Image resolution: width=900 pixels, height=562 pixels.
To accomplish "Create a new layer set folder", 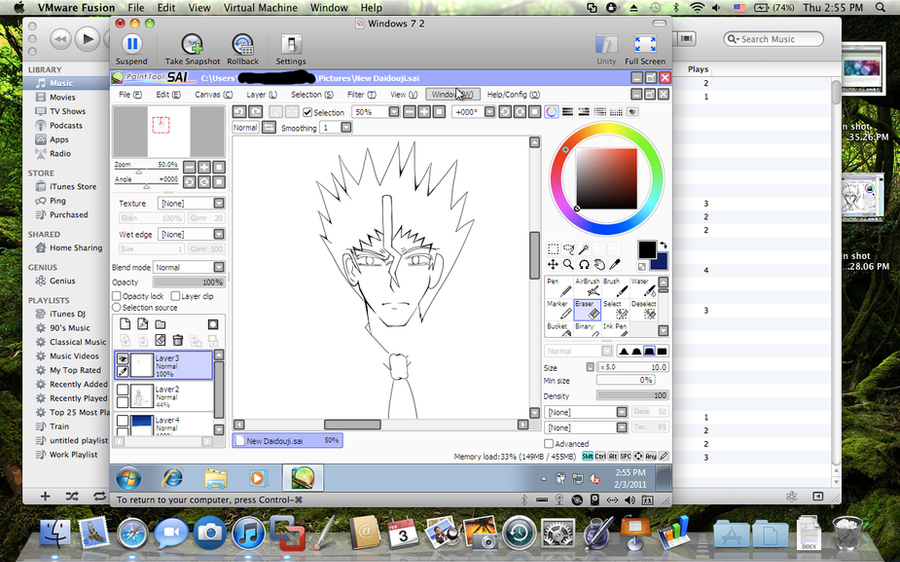I will [x=160, y=324].
